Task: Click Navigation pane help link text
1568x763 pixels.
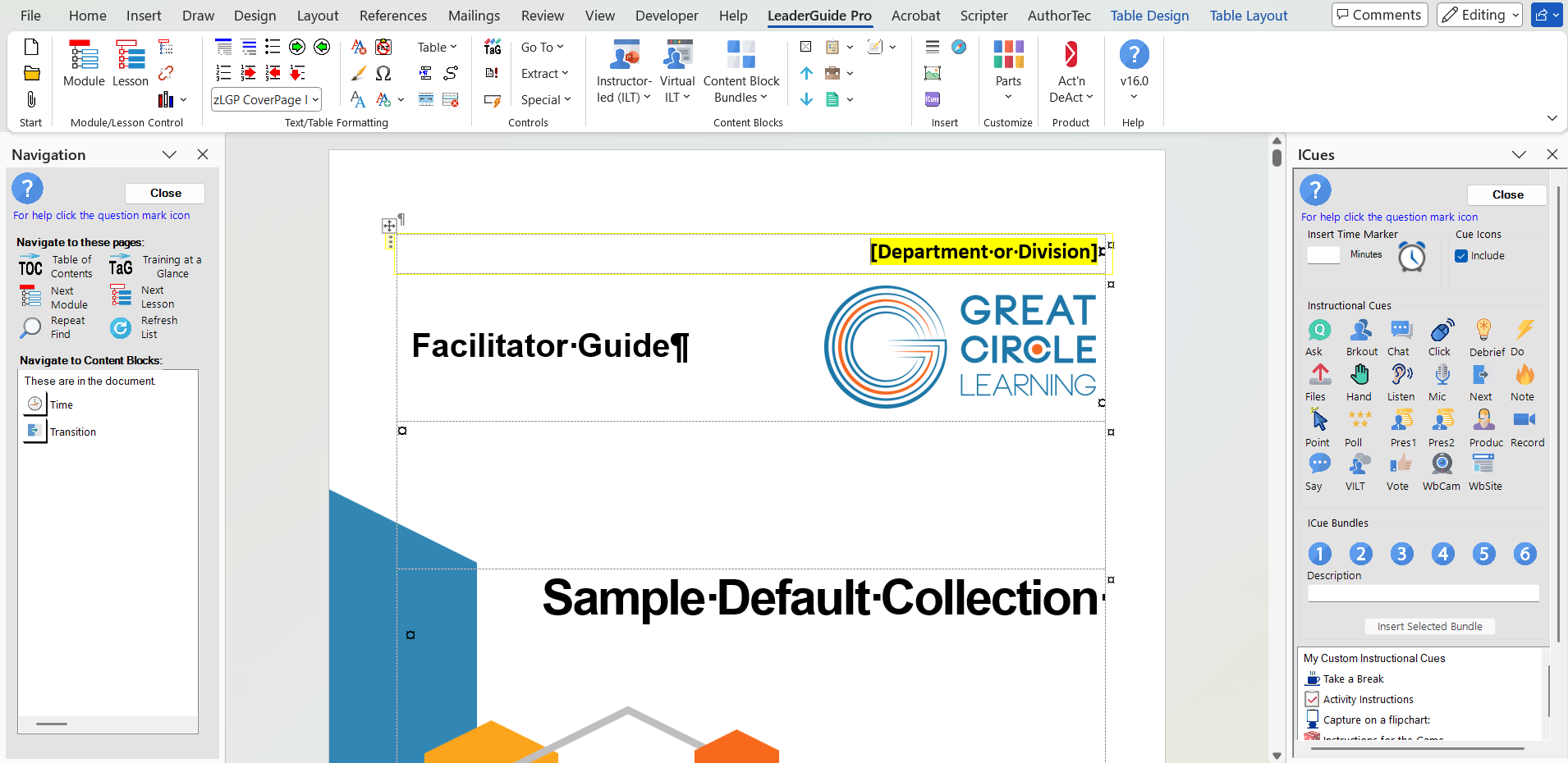Action: [102, 216]
